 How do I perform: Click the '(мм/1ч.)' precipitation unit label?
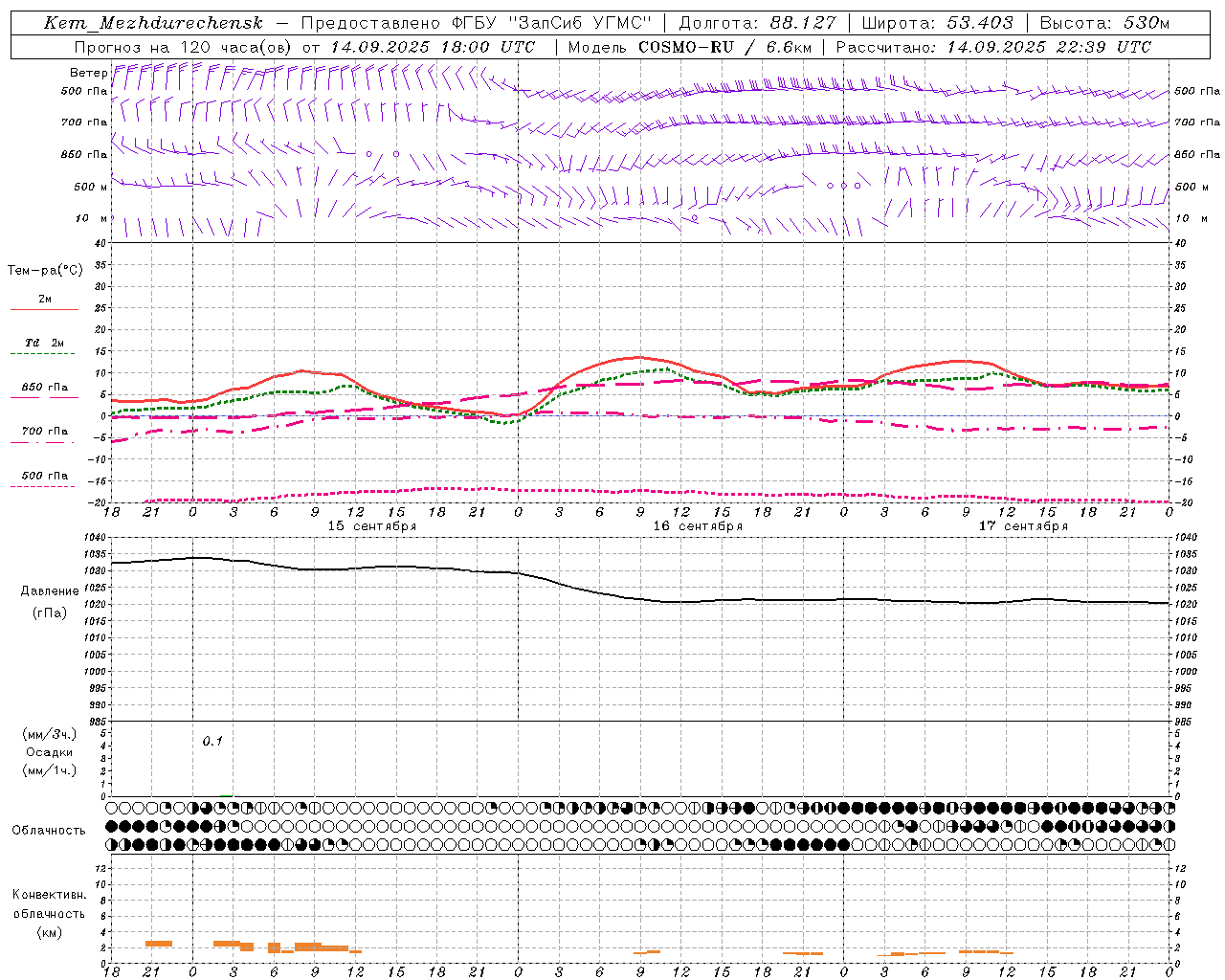49,770
